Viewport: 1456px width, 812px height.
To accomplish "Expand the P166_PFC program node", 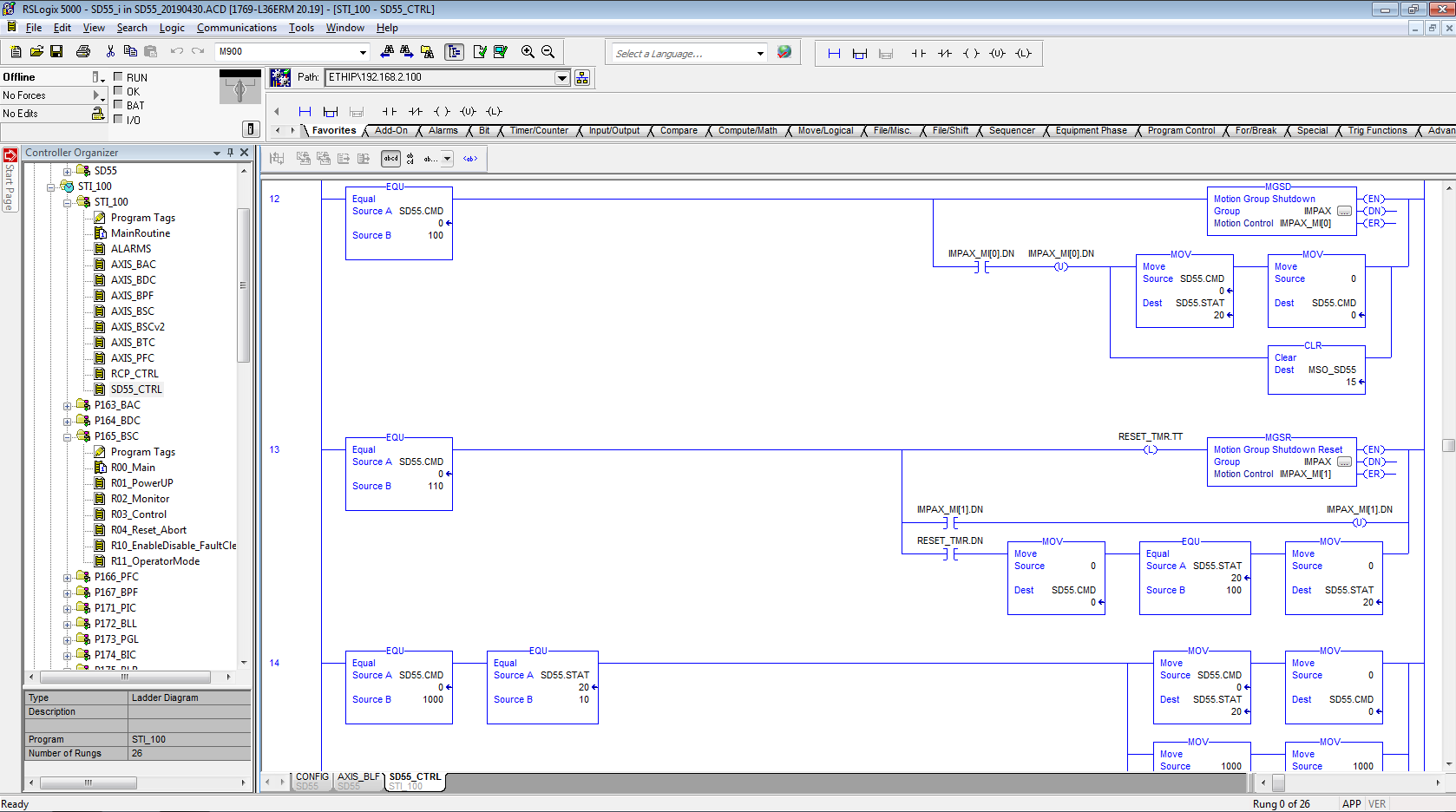I will (67, 578).
